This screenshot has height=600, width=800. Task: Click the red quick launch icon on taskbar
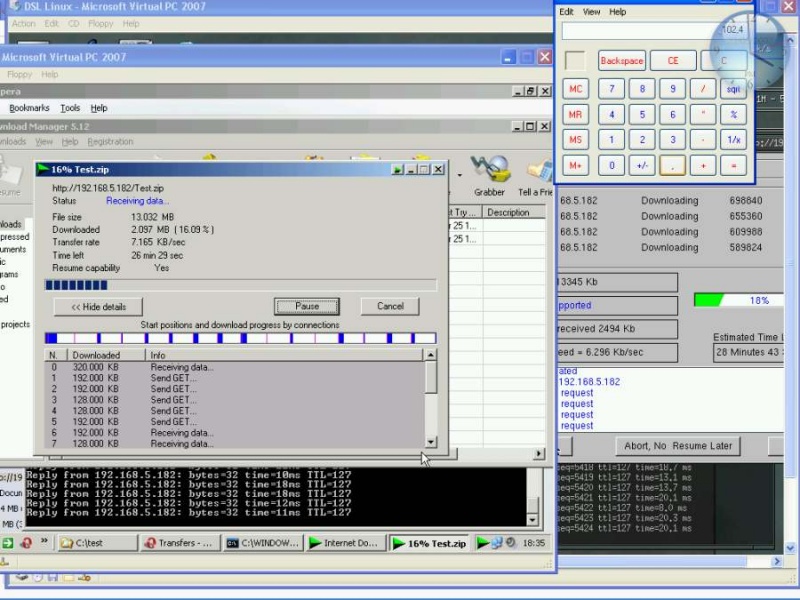pos(26,543)
